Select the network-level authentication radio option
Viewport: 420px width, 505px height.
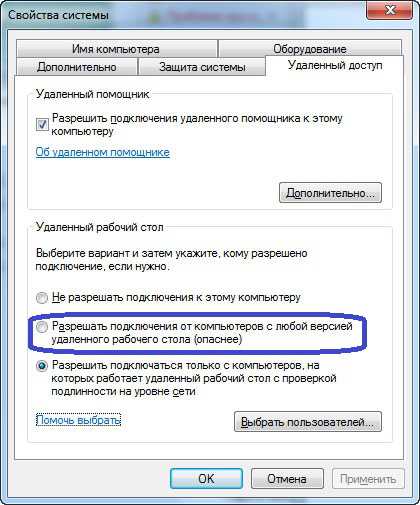coord(42,367)
